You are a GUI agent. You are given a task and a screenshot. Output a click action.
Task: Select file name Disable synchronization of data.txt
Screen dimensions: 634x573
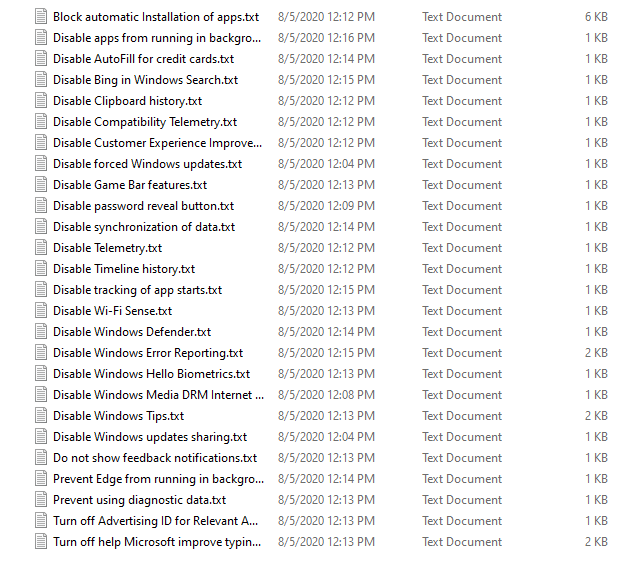coord(144,228)
